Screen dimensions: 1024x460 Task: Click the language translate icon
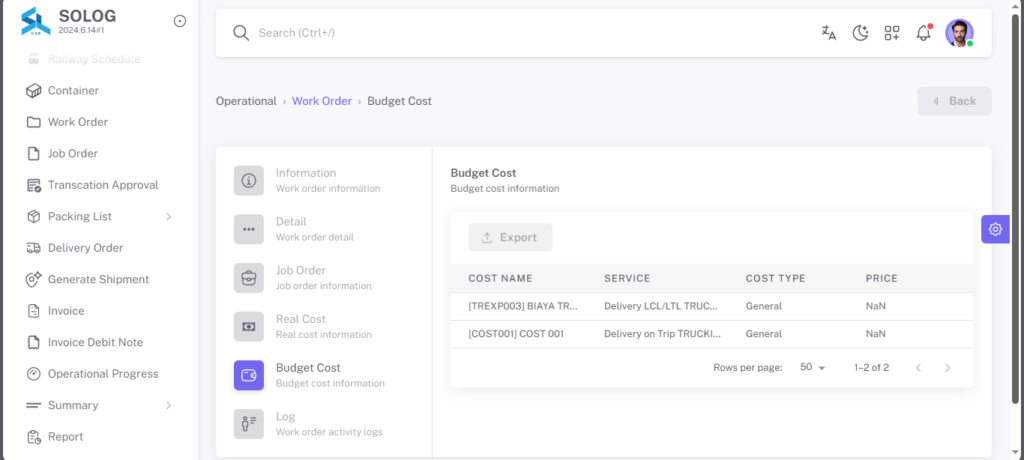(829, 33)
